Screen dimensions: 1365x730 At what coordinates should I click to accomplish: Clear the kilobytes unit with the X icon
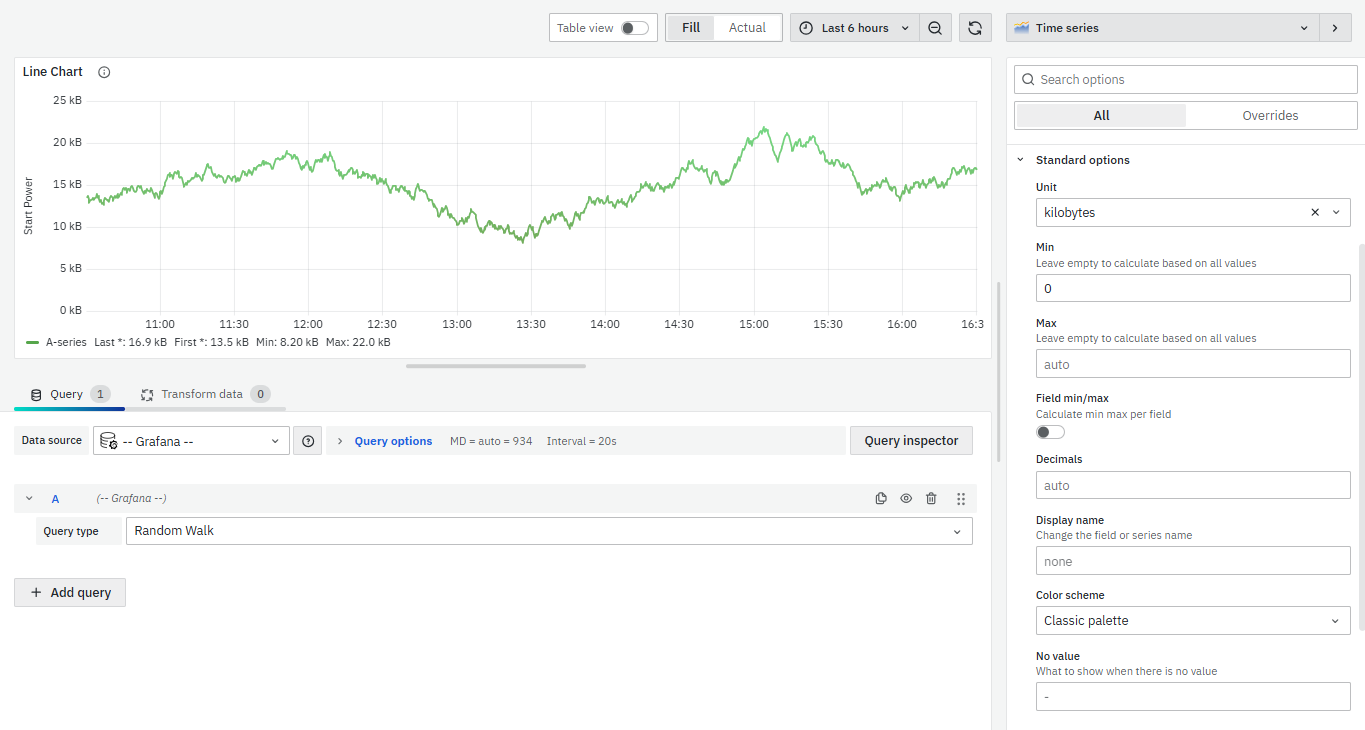click(1315, 212)
